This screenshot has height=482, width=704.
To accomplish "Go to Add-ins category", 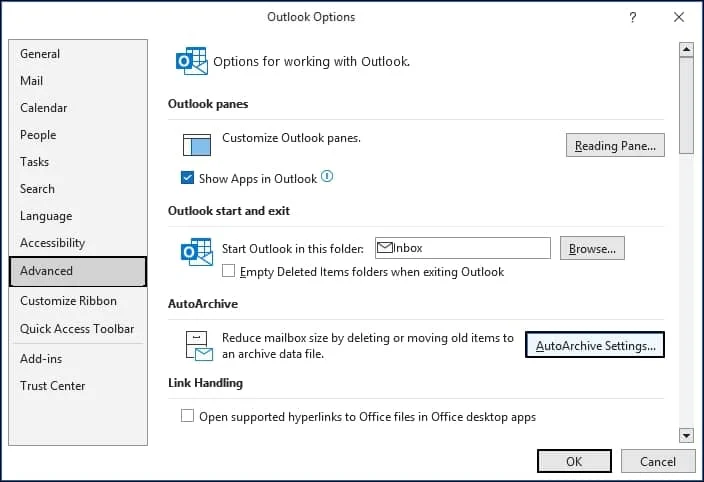I will (78, 359).
